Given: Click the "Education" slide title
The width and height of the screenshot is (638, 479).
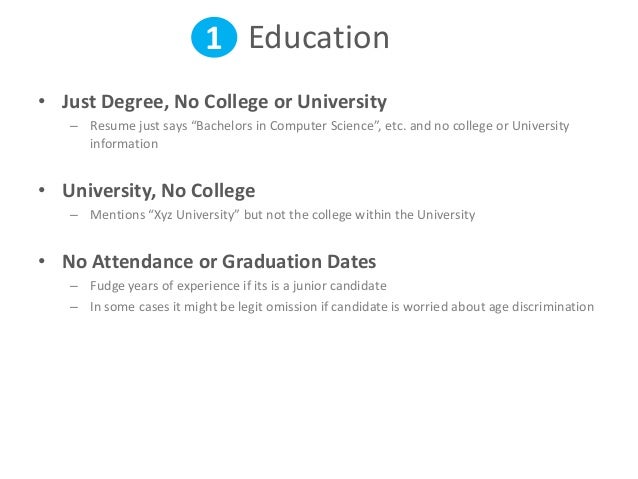Looking at the screenshot, I should tap(318, 38).
